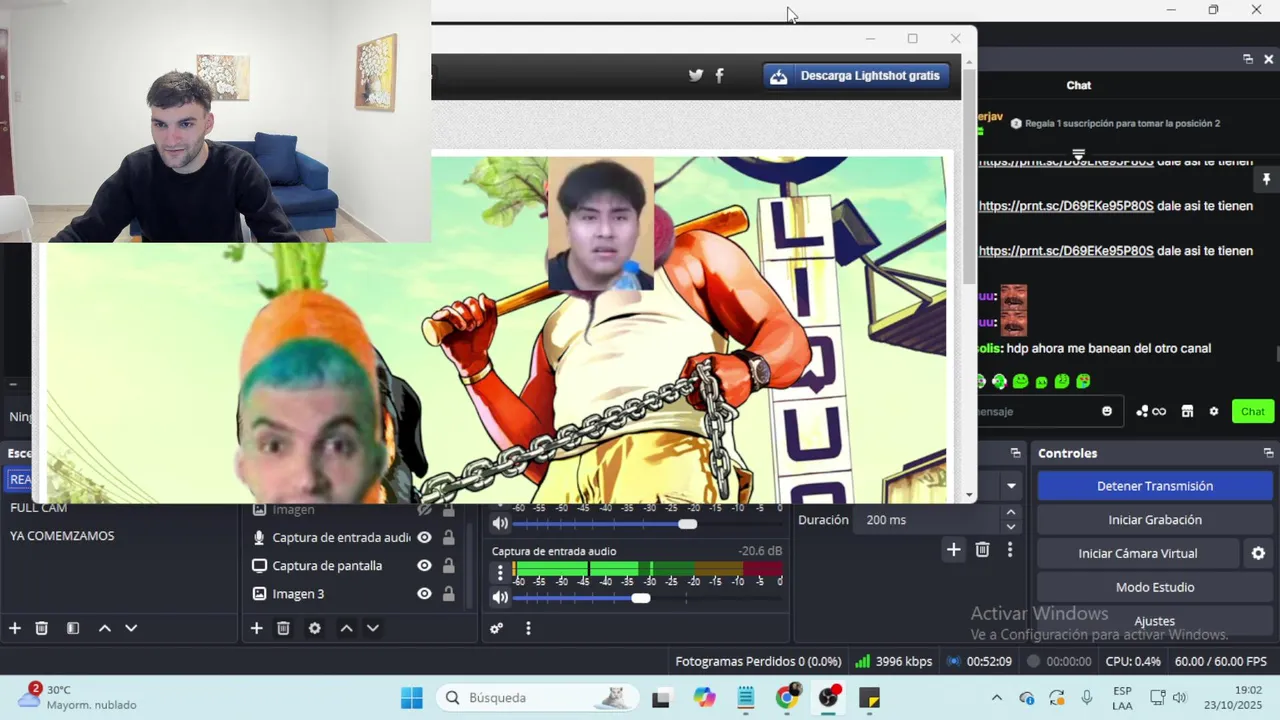Click Iniciar Cámara Virtual button
This screenshot has width=1280, height=720.
click(x=1138, y=553)
